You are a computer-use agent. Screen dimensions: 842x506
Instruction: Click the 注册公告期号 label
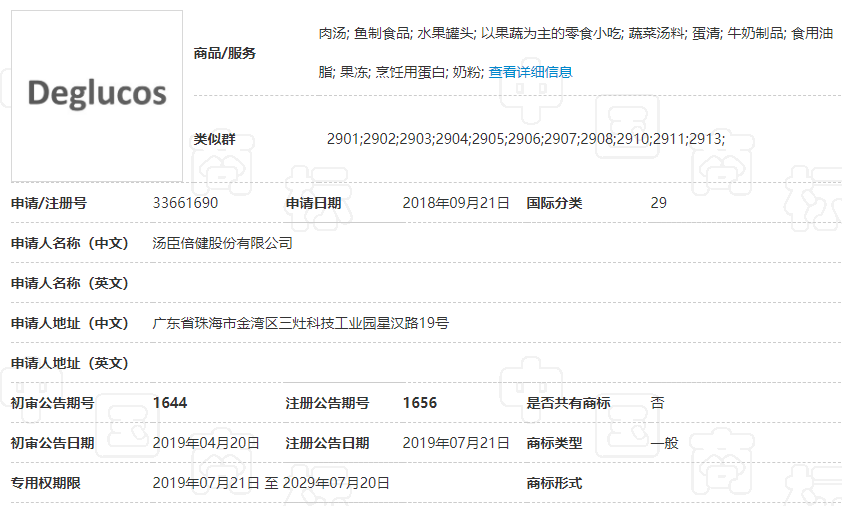click(x=328, y=403)
